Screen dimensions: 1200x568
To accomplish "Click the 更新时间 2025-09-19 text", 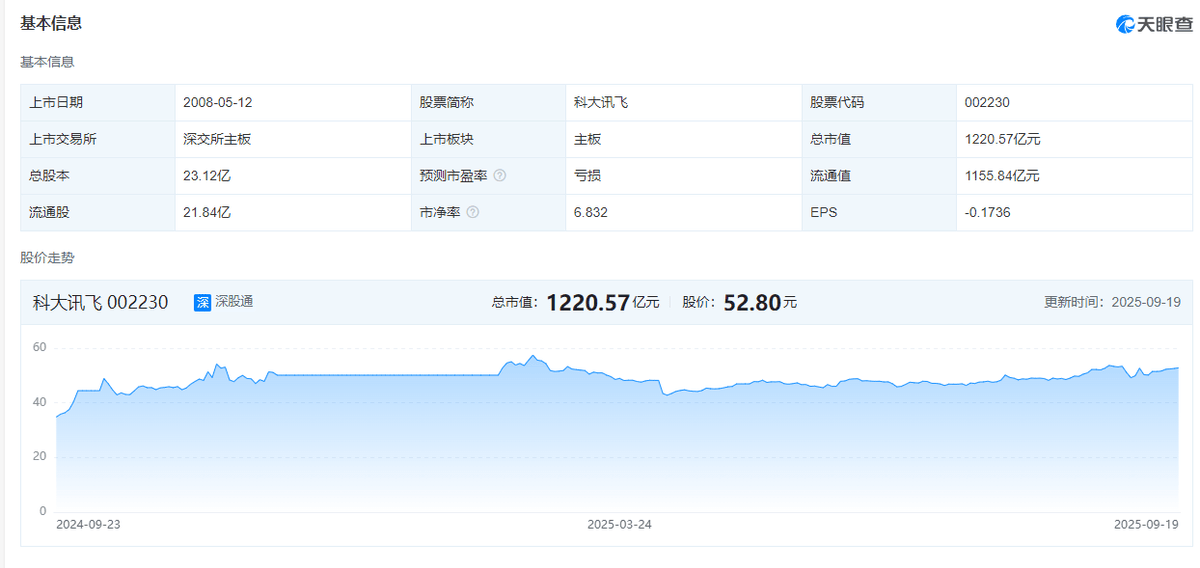I will click(x=1113, y=302).
